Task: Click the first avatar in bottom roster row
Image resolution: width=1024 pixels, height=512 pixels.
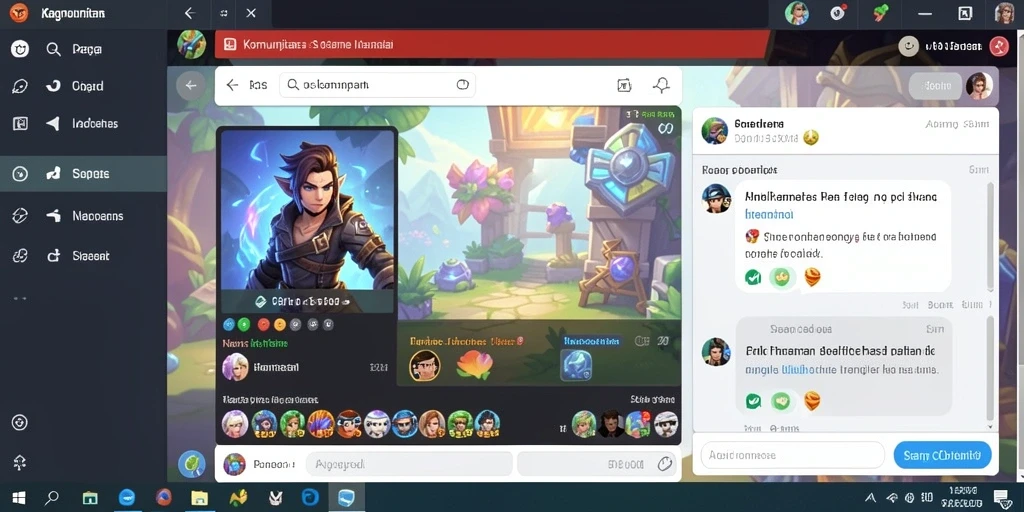Action: (x=235, y=424)
